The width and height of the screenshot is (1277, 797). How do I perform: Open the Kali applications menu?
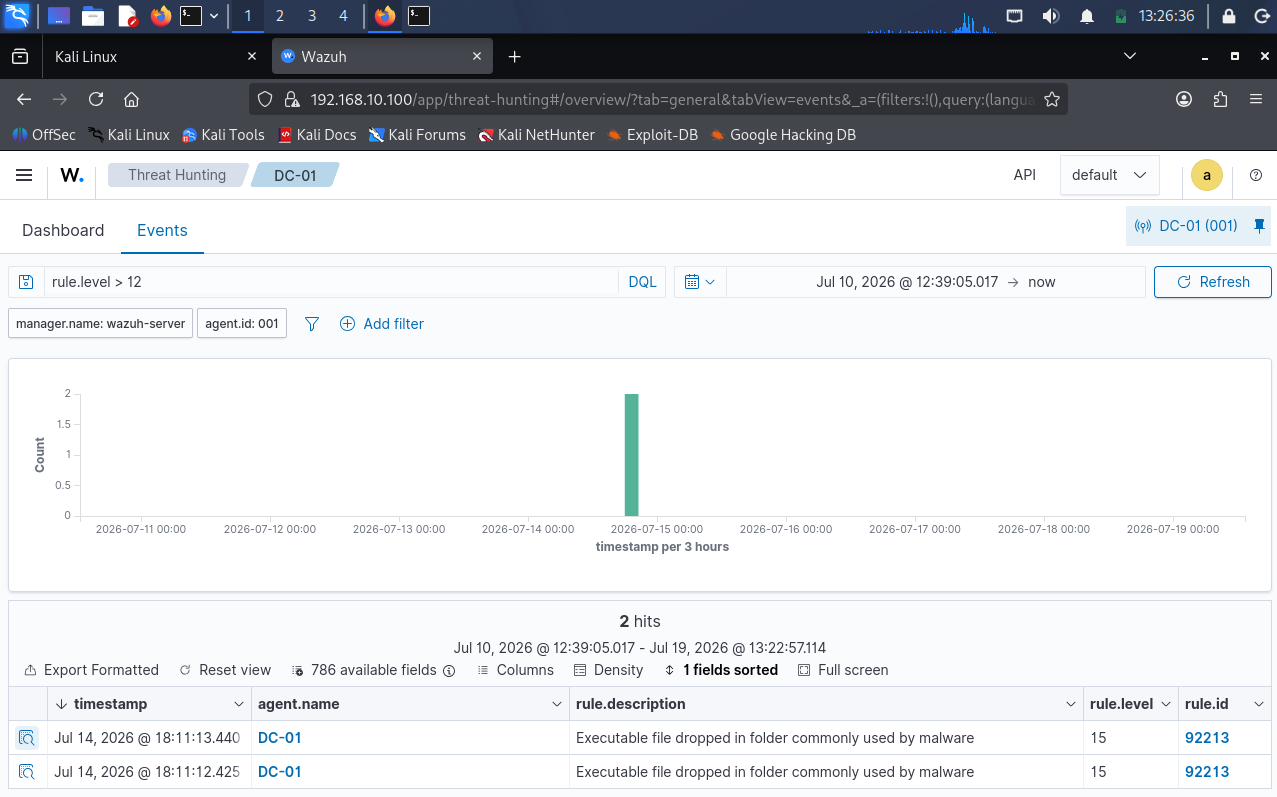click(18, 16)
